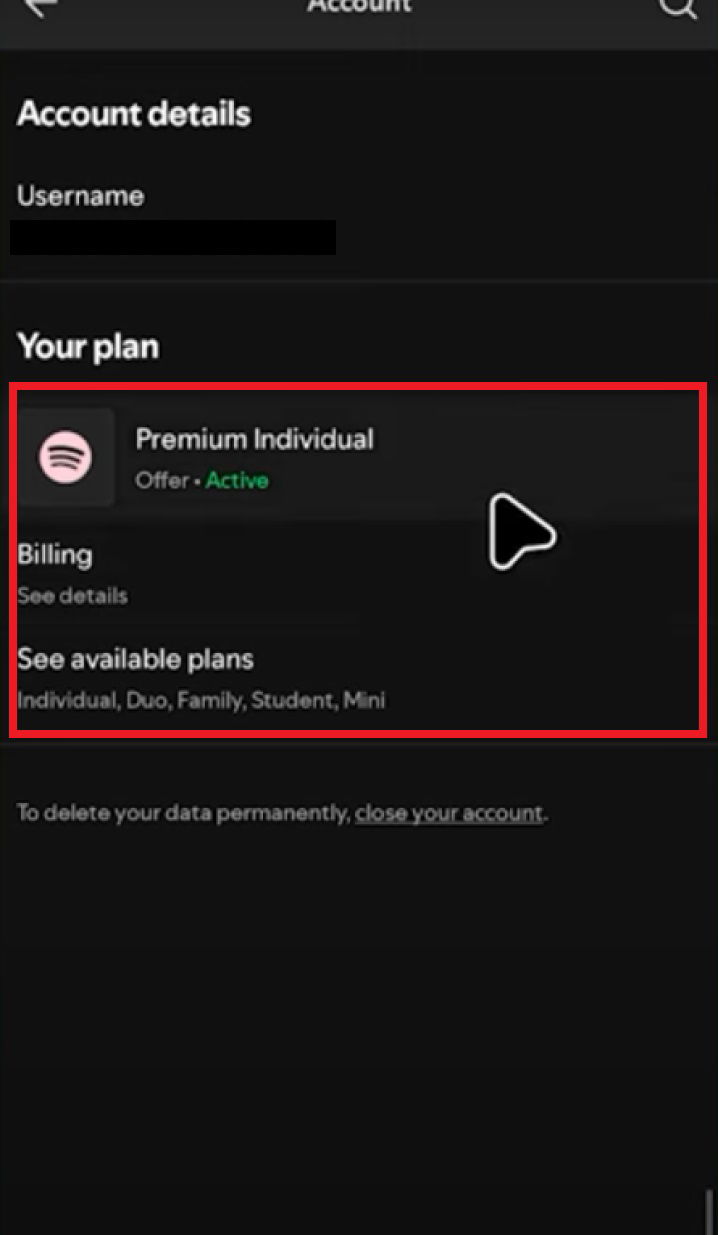This screenshot has width=718, height=1235.
Task: Click the 'Billing' heading
Action: (55, 554)
